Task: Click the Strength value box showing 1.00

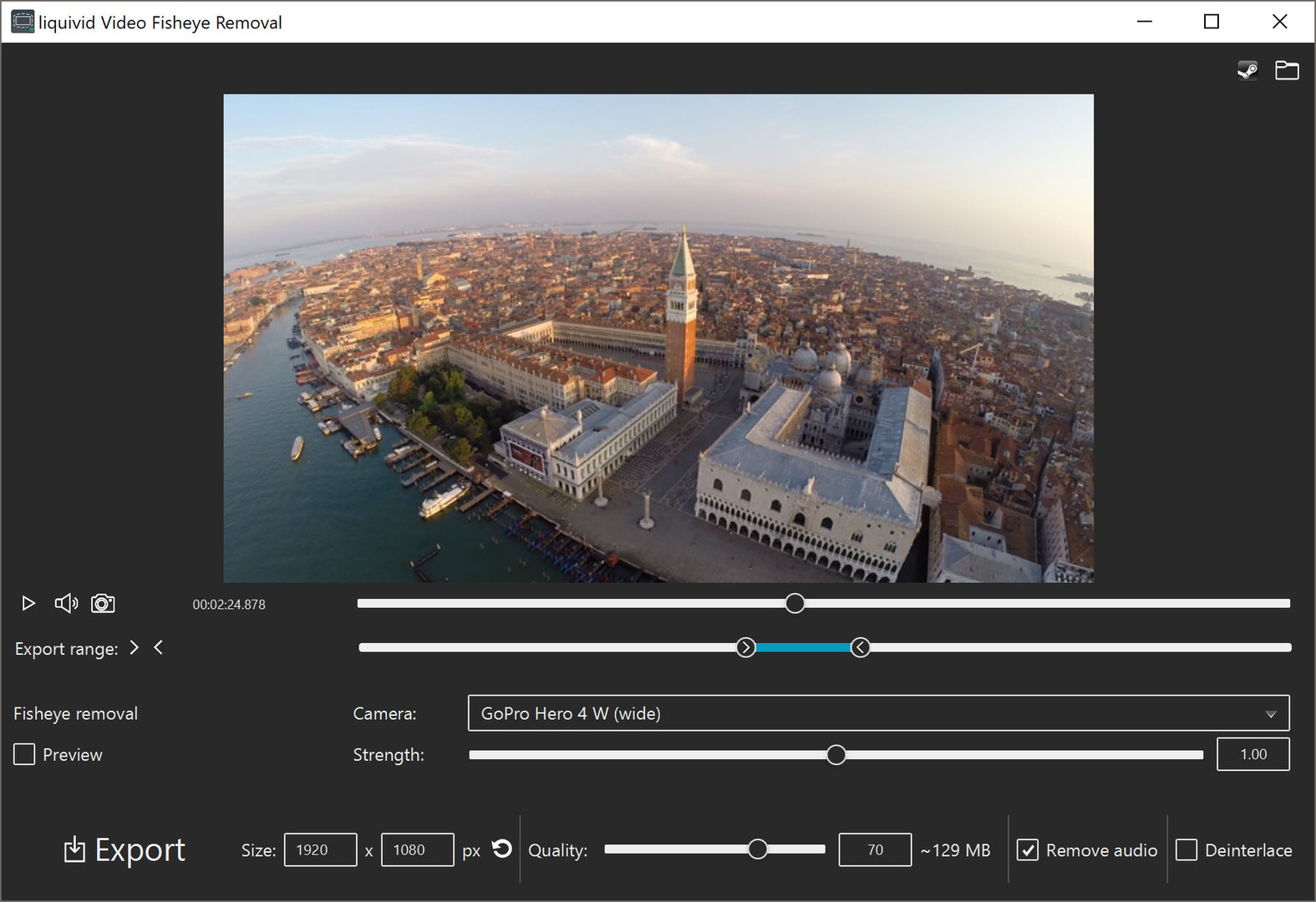Action: tap(1252, 754)
